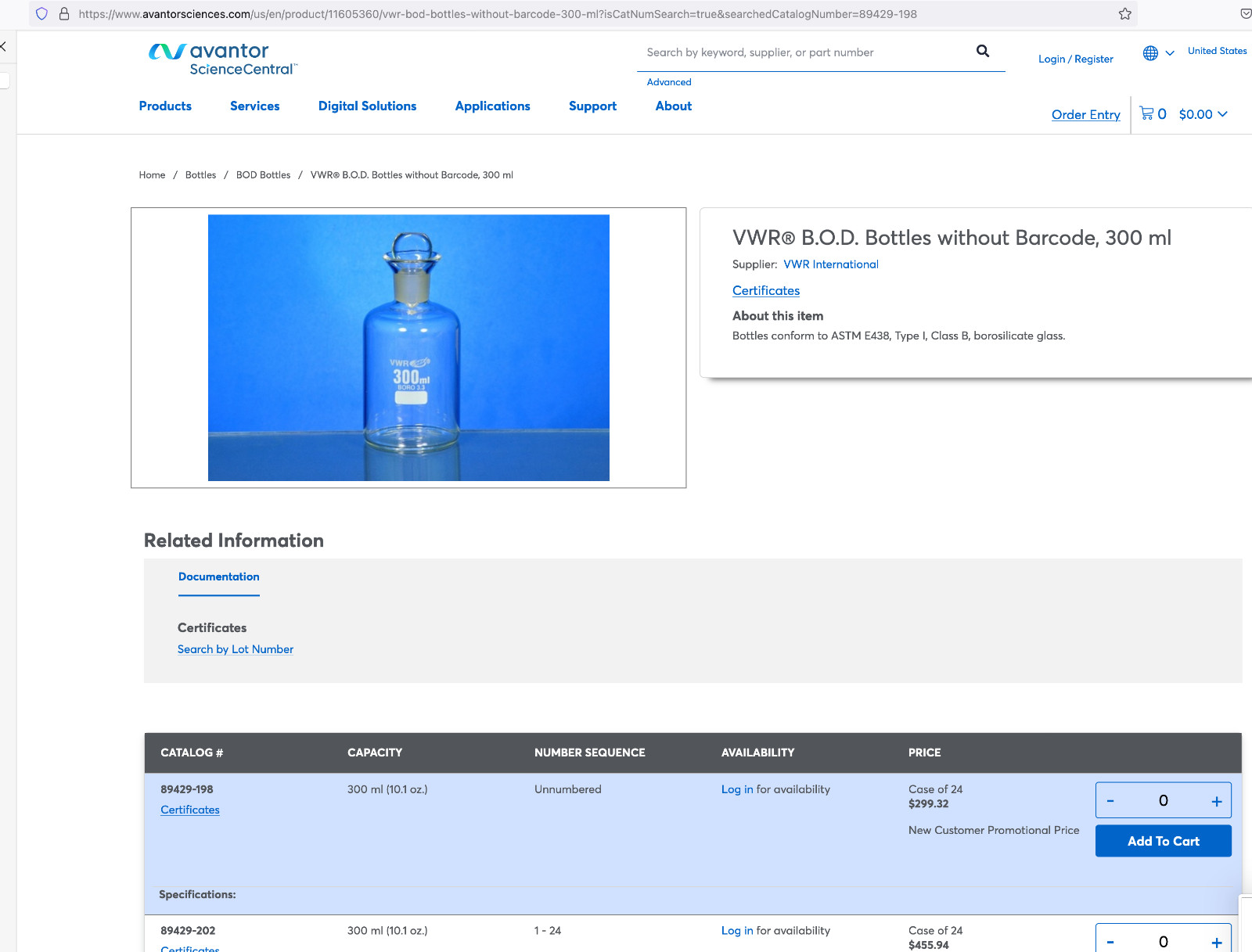Decrease quantity for catalog 89429-198

pos(1110,801)
